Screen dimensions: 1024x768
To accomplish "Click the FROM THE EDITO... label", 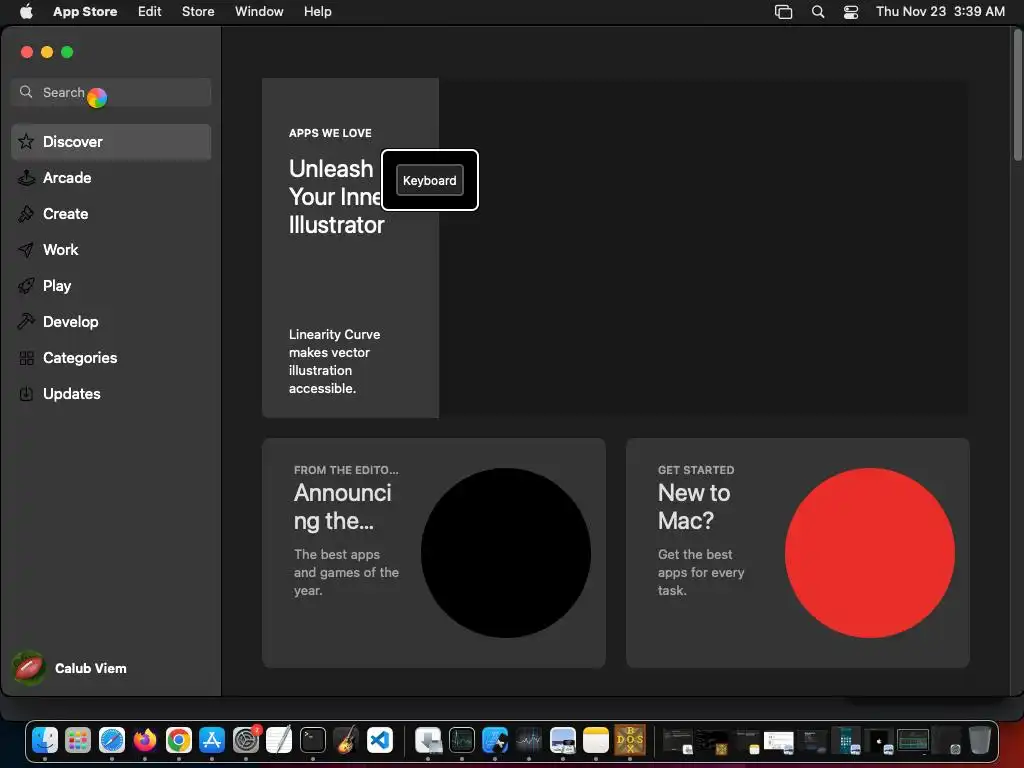I will [345, 470].
